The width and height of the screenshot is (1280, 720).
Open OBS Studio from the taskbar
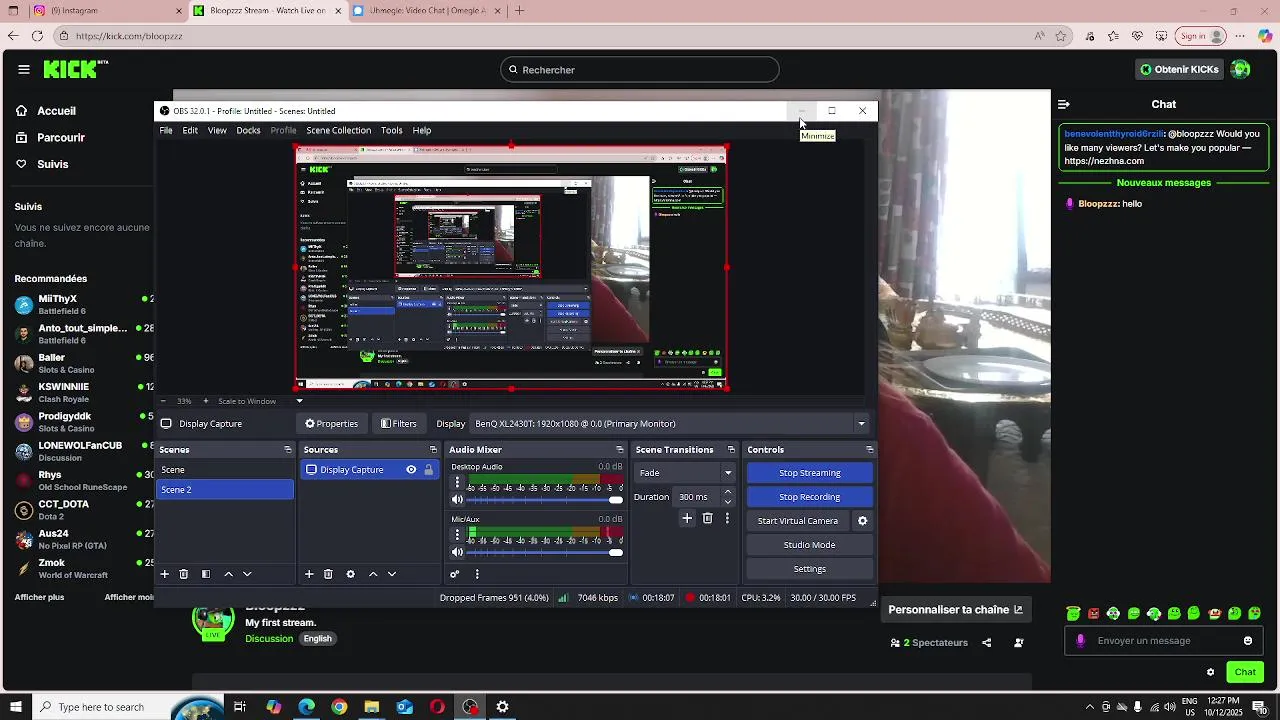point(470,707)
